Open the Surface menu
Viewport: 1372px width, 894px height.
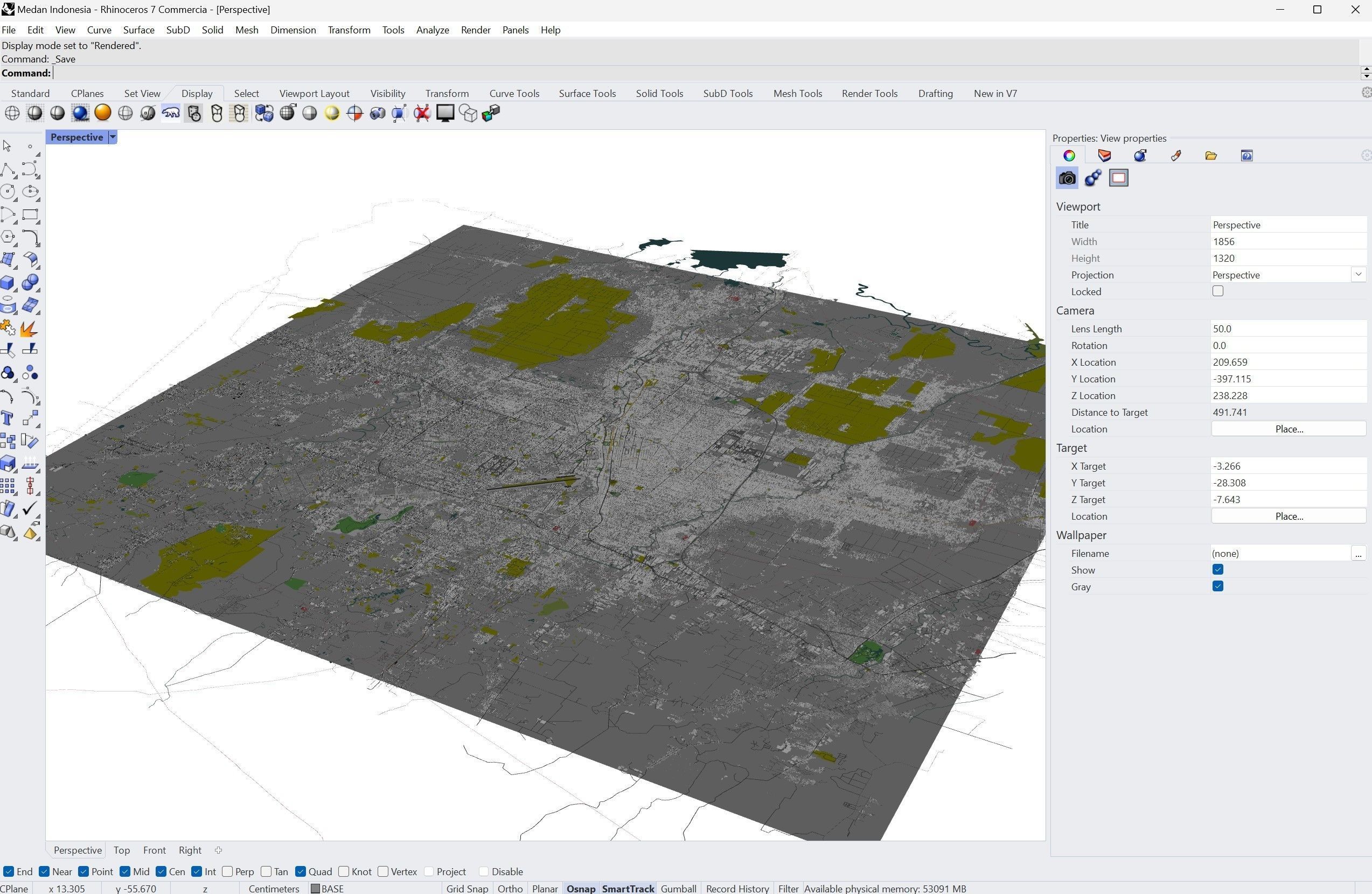138,30
